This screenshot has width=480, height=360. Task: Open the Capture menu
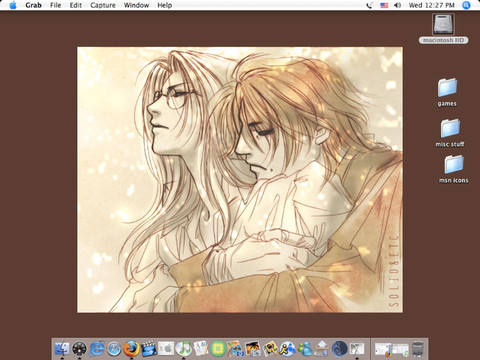coord(103,5)
